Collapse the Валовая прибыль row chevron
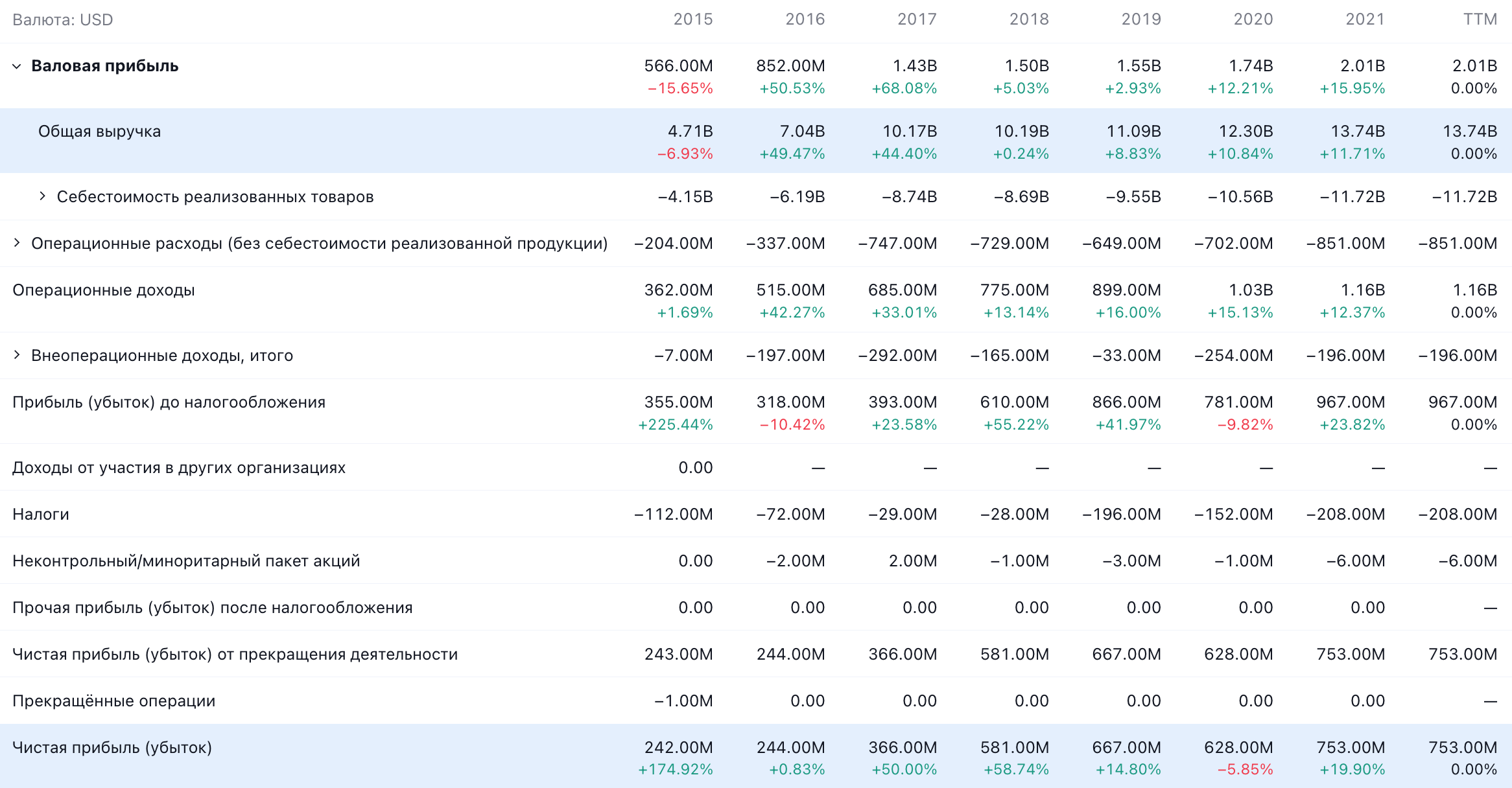The height and width of the screenshot is (788, 1512). [17, 66]
